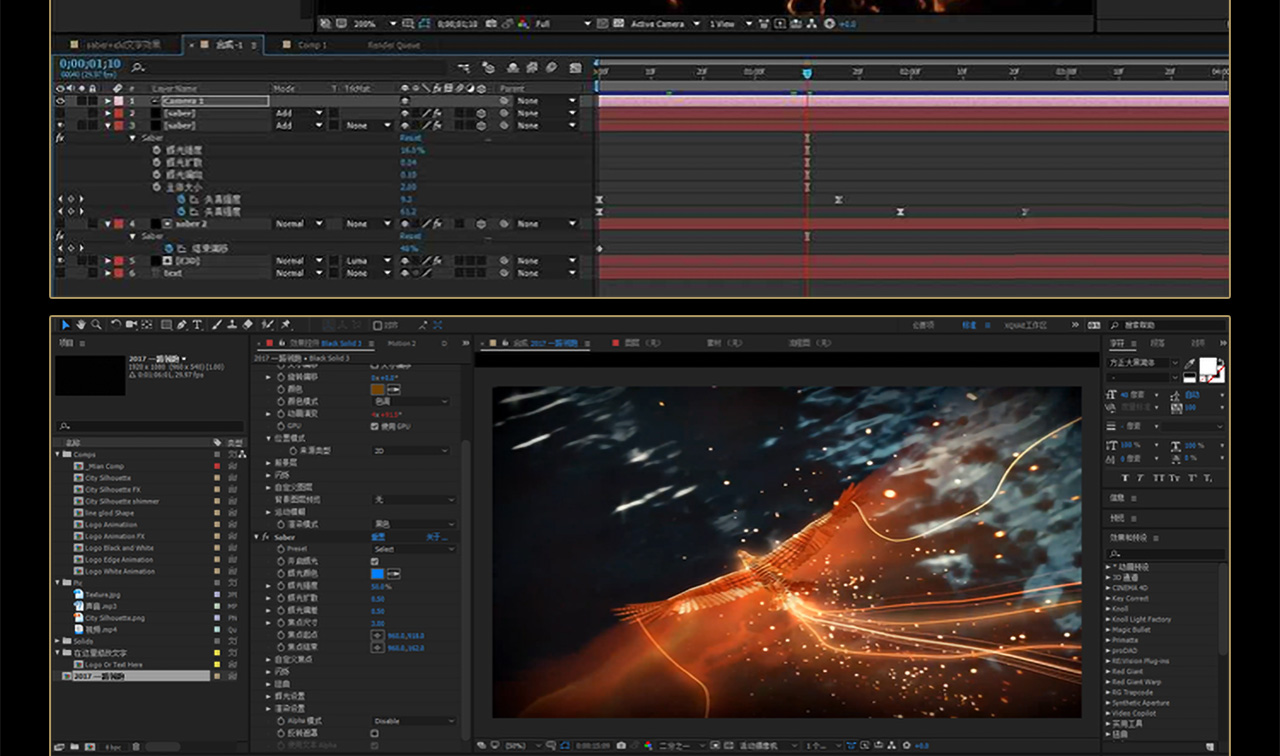Screen dimensions: 1280x756
Task: Select the Zoom magnifier tool
Action: [96, 325]
